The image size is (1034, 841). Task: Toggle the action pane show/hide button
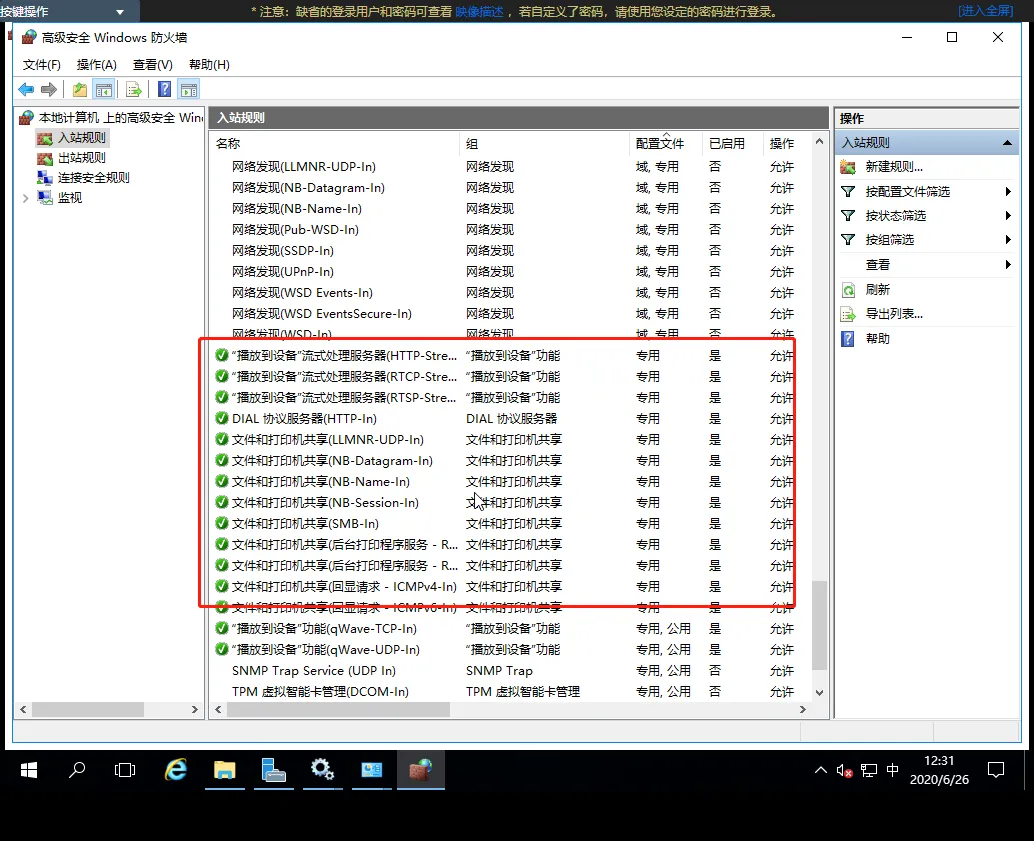tap(189, 90)
